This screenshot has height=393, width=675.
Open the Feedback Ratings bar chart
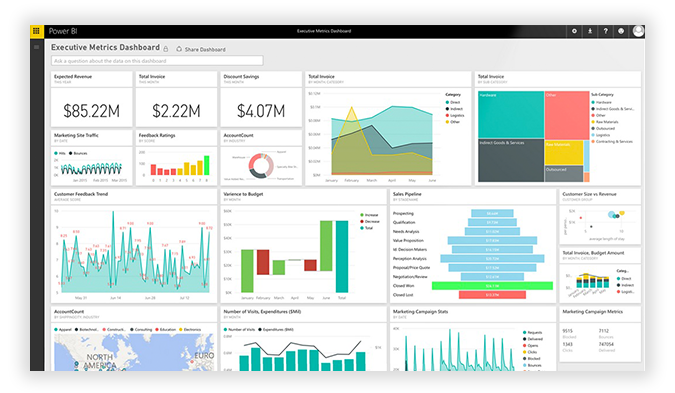(176, 166)
